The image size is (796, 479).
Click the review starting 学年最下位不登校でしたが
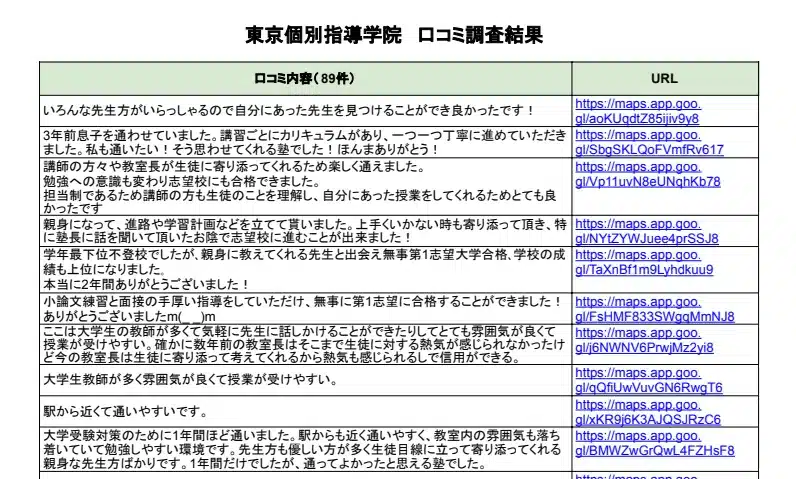click(x=304, y=269)
